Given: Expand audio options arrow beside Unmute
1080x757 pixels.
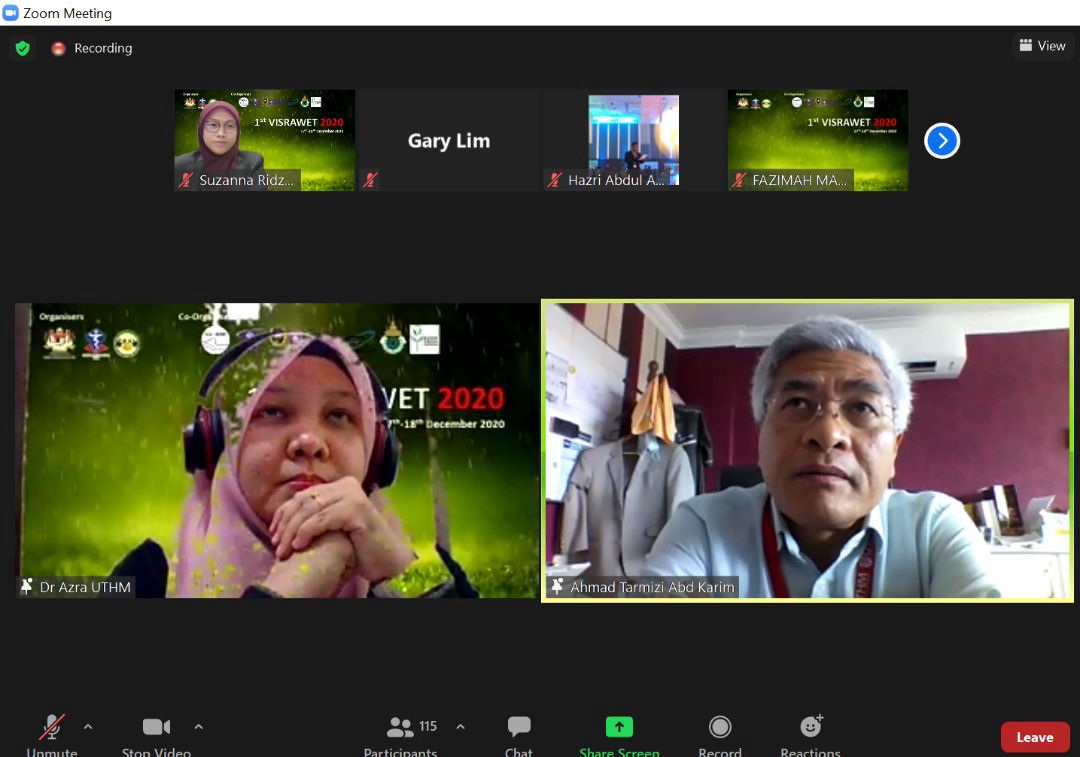Looking at the screenshot, I should pos(88,727).
